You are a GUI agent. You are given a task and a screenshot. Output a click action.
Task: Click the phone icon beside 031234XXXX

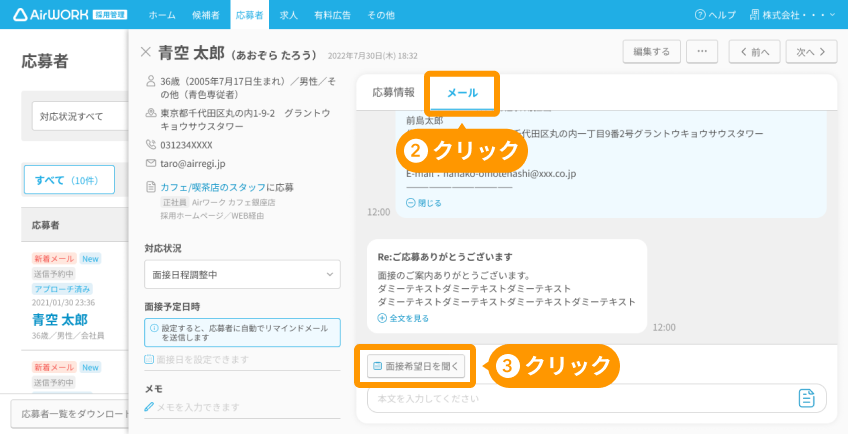tap(151, 144)
